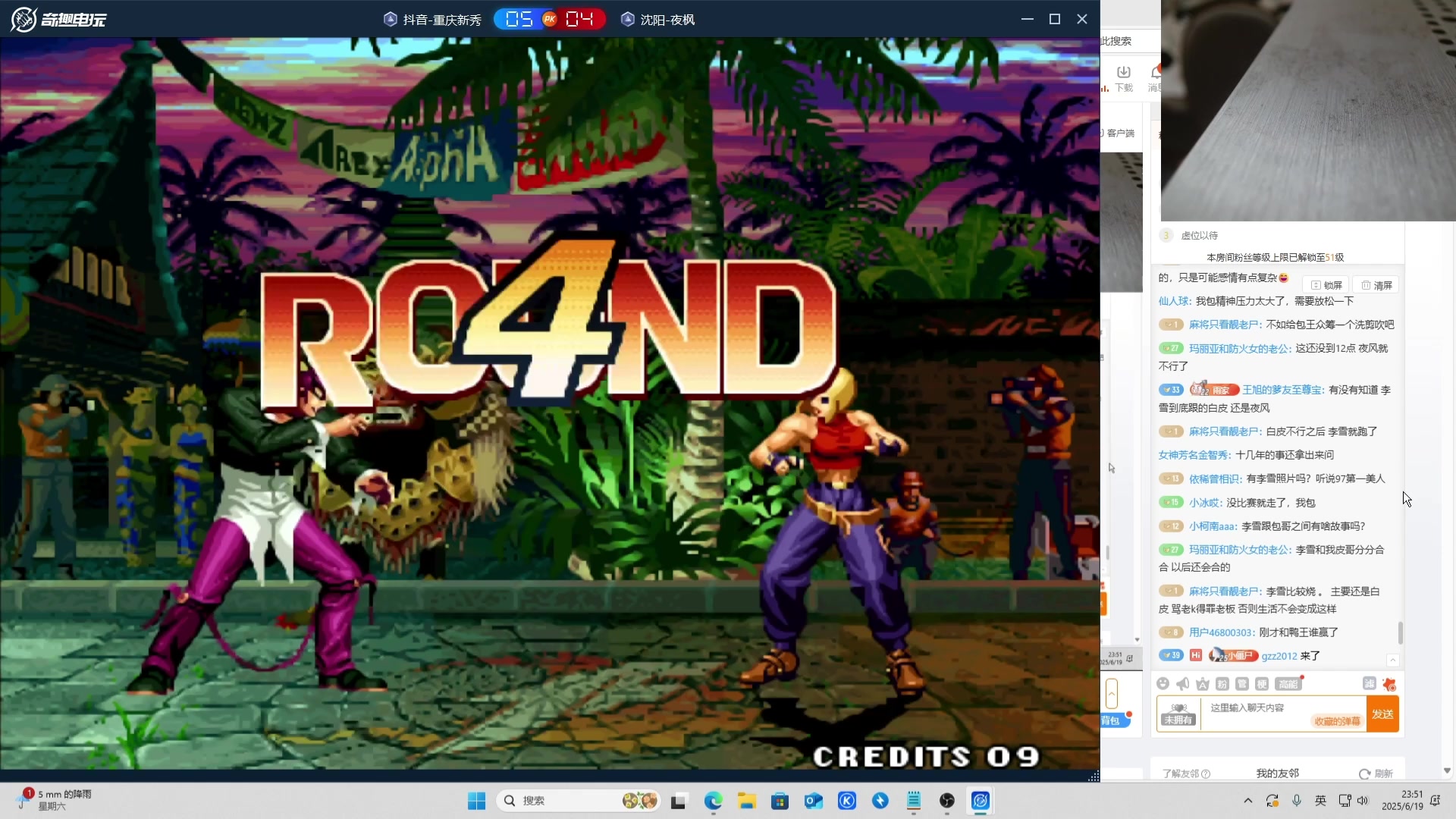The height and width of the screenshot is (819, 1456).
Task: Open OBS Studio from taskbar
Action: tap(947, 801)
